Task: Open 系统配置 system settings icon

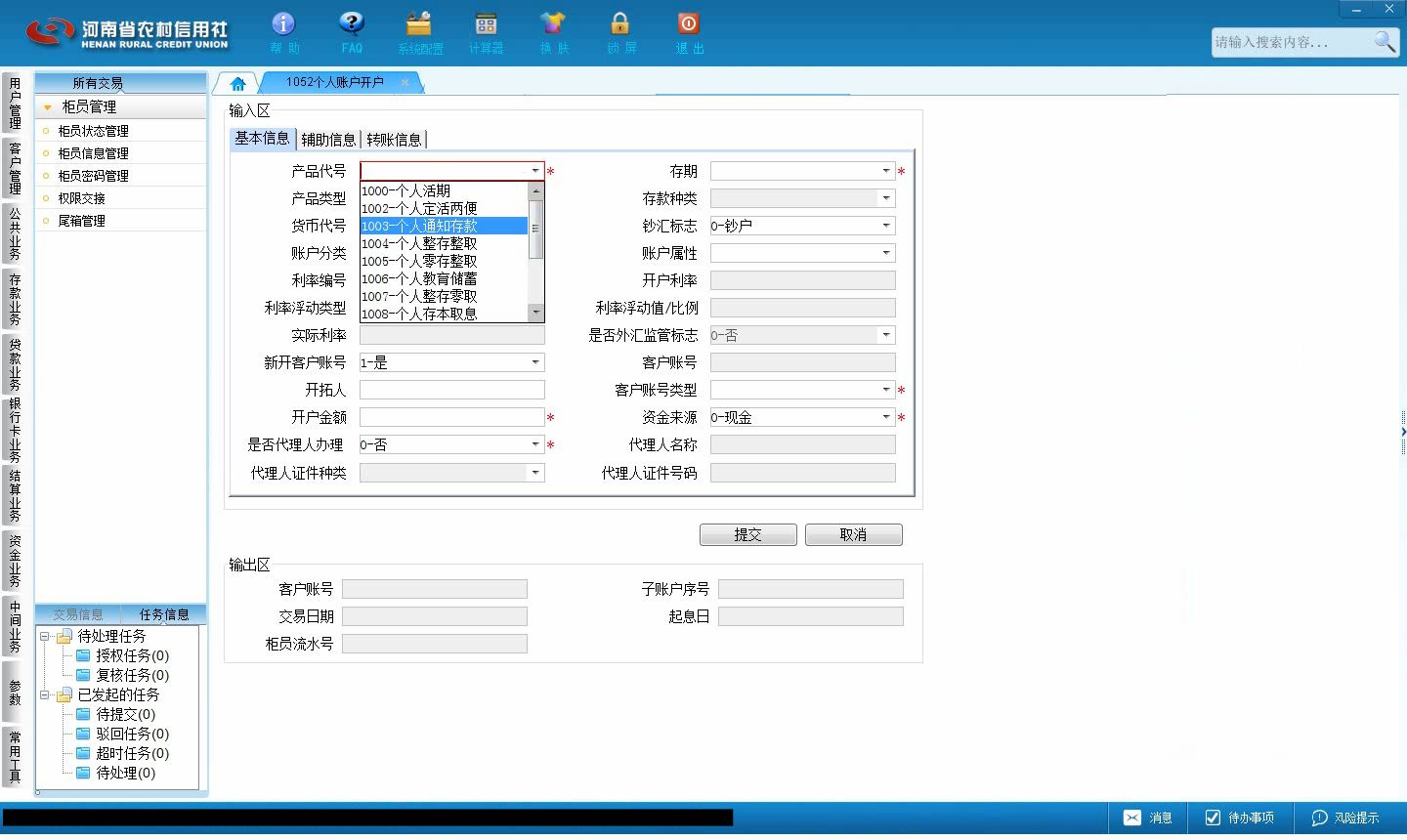Action: [420, 32]
